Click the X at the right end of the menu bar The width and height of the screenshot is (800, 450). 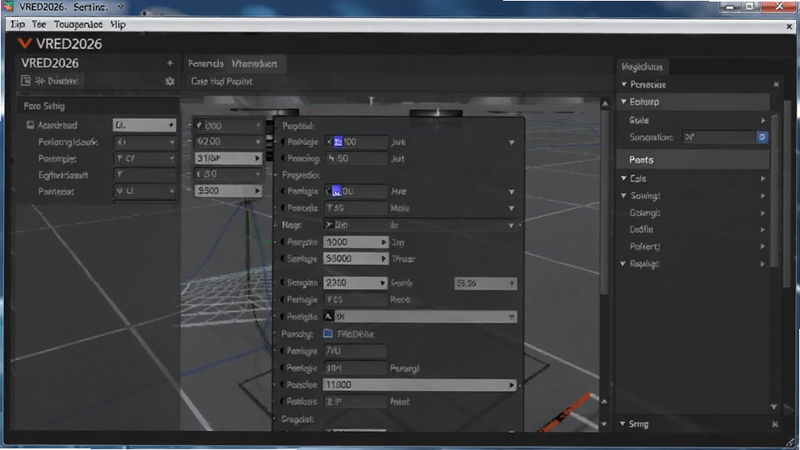(x=789, y=26)
